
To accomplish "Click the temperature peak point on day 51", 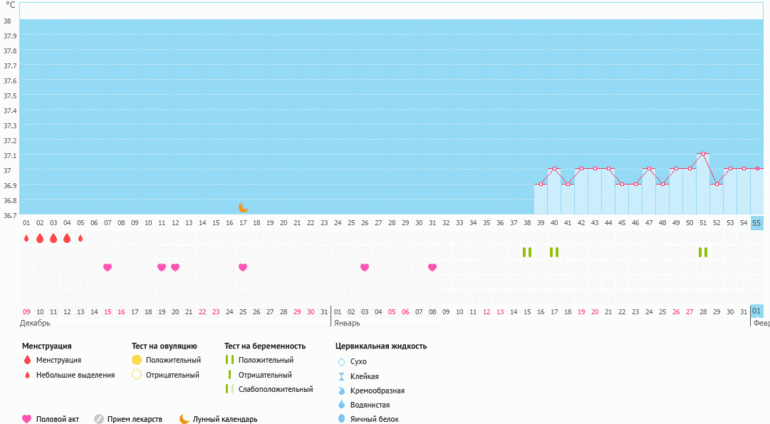I will [x=703, y=154].
